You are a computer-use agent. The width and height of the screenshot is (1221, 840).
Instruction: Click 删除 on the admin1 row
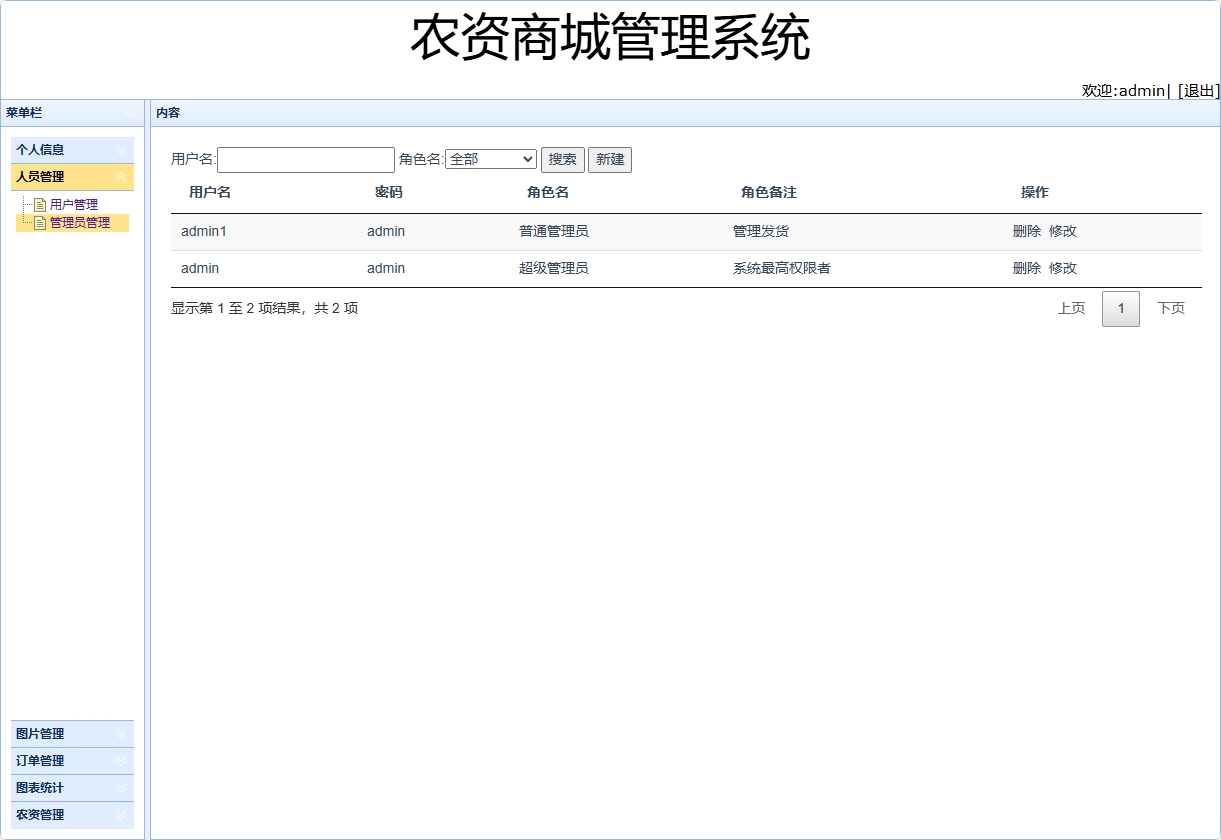tap(1026, 231)
